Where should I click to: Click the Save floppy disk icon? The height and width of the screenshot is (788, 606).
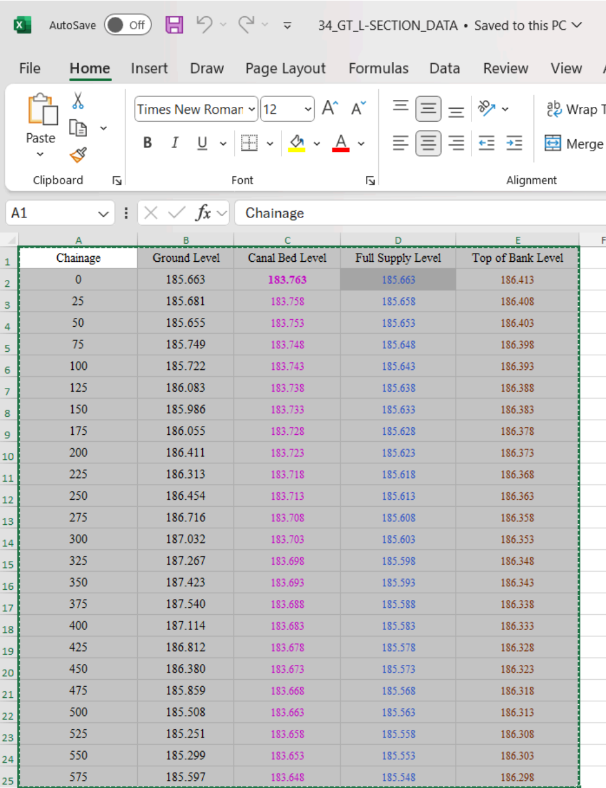tap(174, 25)
